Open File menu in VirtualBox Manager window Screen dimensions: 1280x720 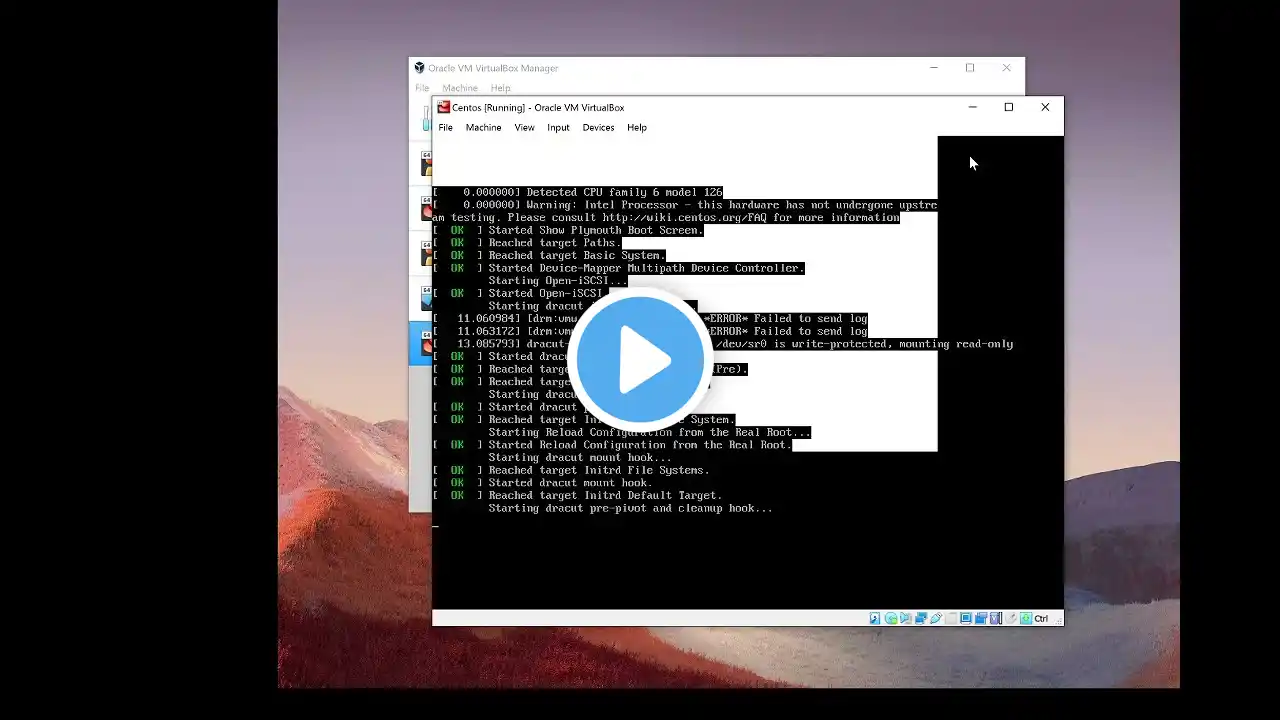[x=422, y=88]
